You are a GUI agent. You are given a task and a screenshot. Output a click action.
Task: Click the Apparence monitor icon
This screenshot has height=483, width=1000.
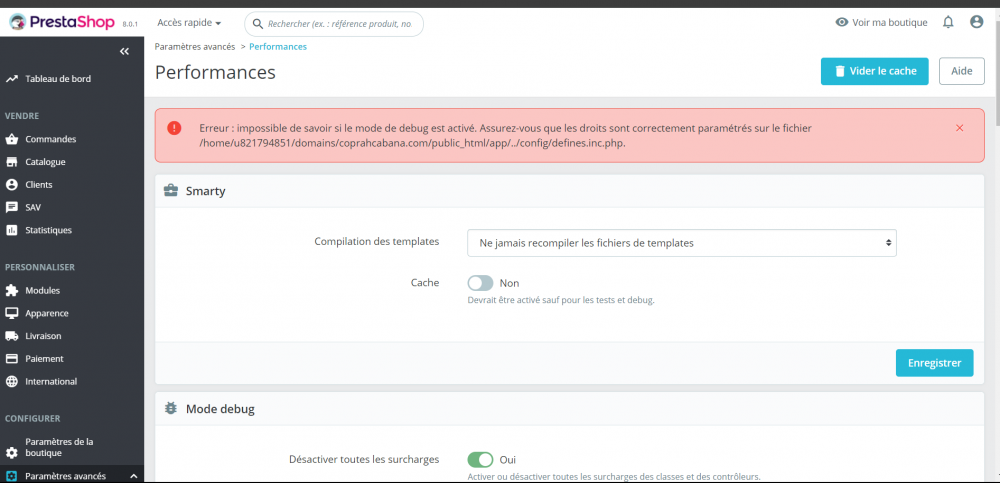click(x=11, y=313)
